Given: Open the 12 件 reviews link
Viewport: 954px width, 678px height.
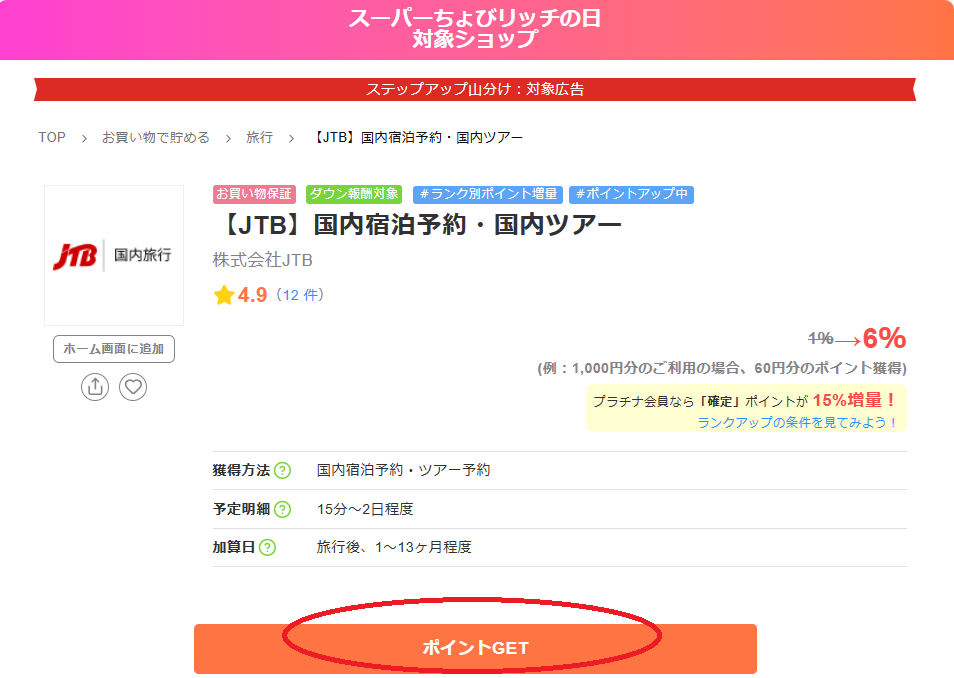Looking at the screenshot, I should pos(299,295).
